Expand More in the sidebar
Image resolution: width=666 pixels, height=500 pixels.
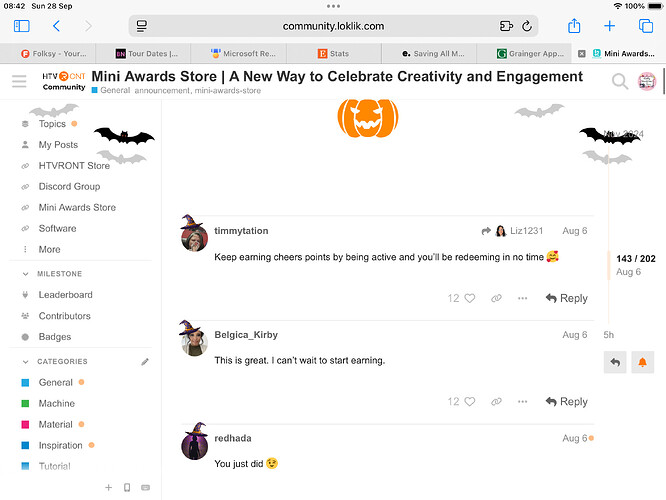pos(49,249)
